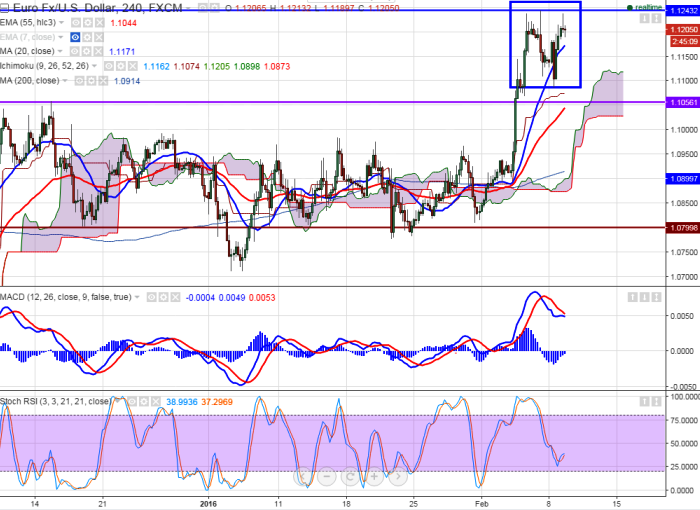Click MA (200, close) value 1.0914
Screen dimensions: 700x510
coord(127,81)
